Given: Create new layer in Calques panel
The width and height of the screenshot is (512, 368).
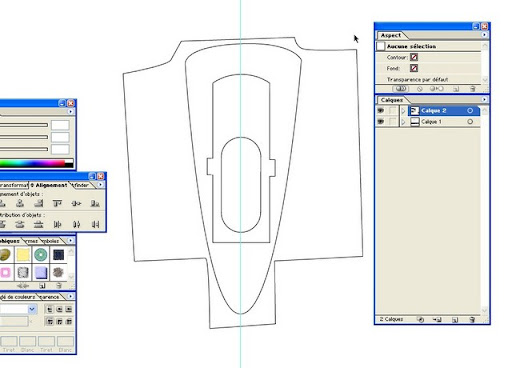Looking at the screenshot, I should click(455, 320).
